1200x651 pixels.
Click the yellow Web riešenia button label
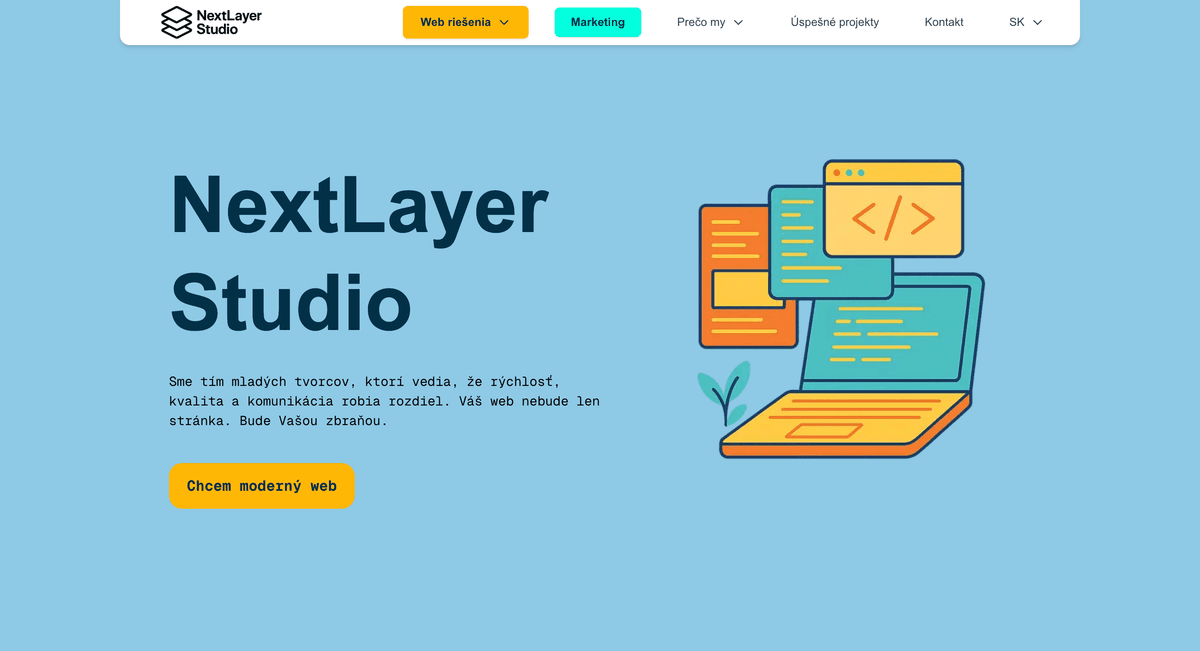[455, 22]
